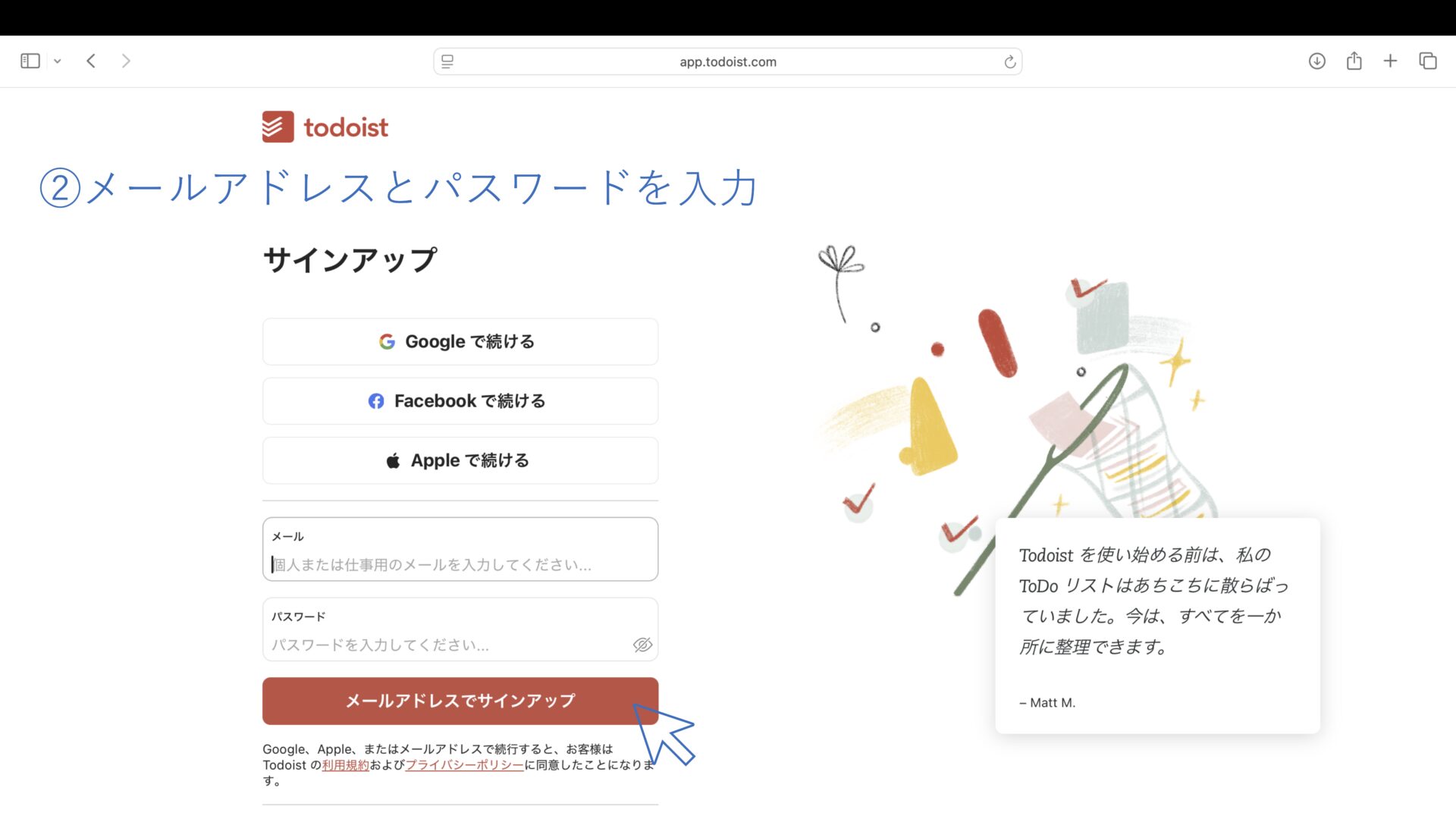Toggle the Safari sidebar icon
The width and height of the screenshot is (1456, 819).
click(30, 61)
